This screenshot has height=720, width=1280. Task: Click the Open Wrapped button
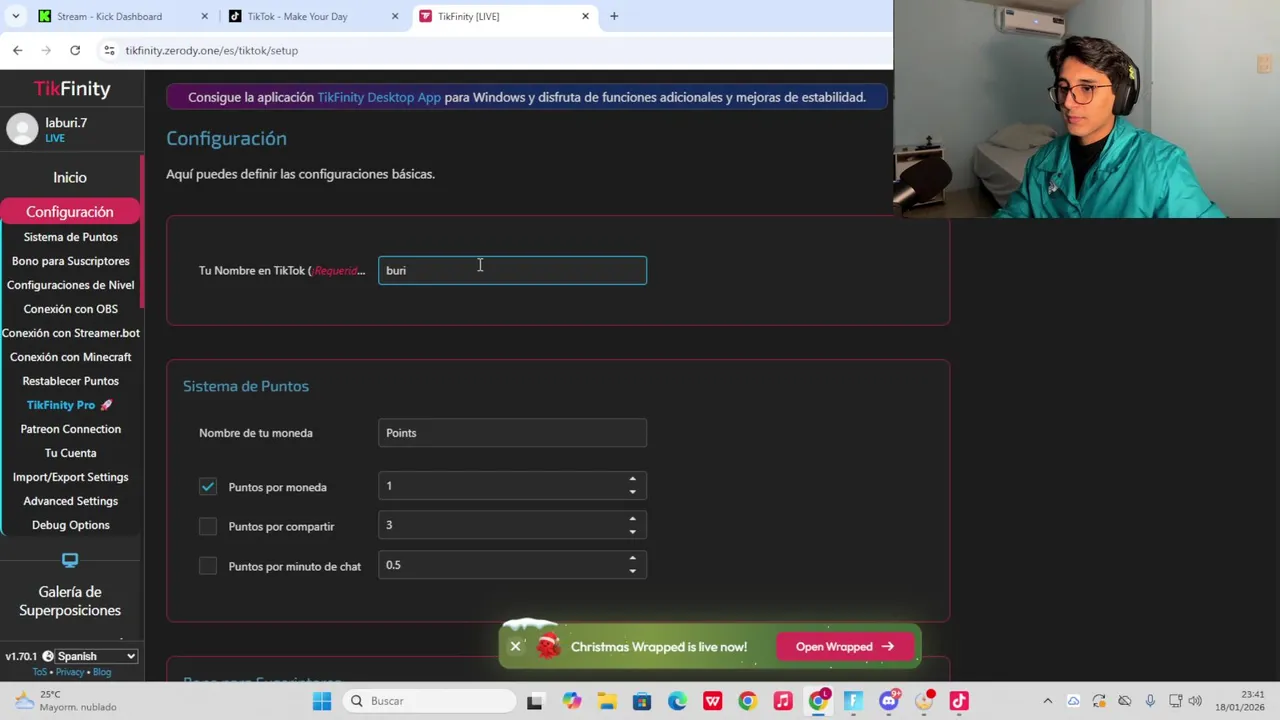[x=844, y=646]
